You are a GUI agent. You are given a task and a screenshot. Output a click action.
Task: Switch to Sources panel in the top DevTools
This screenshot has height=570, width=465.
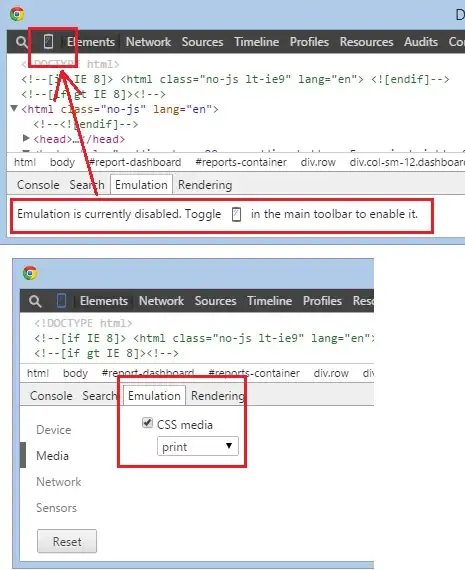tap(203, 42)
